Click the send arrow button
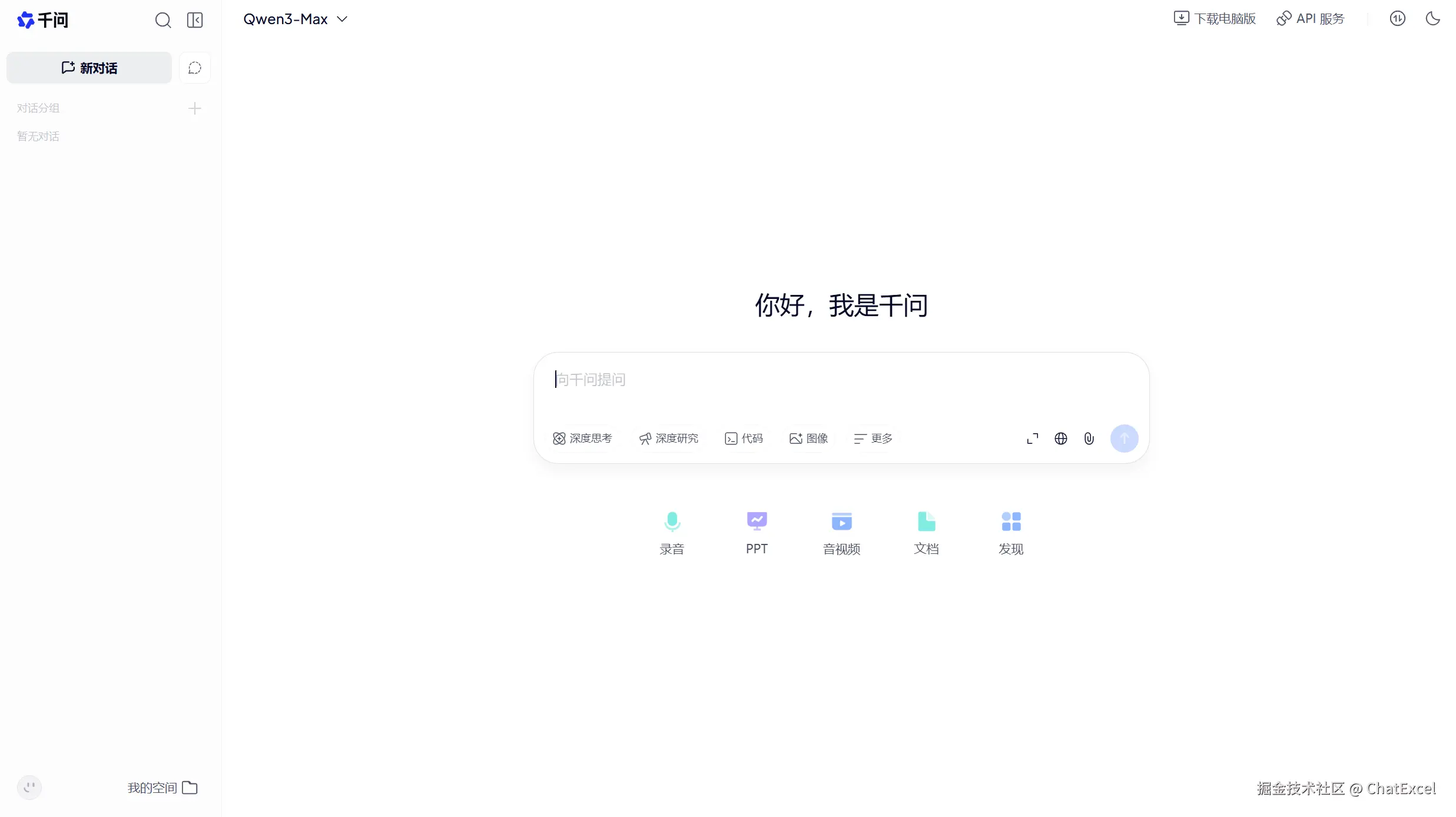 [1124, 439]
